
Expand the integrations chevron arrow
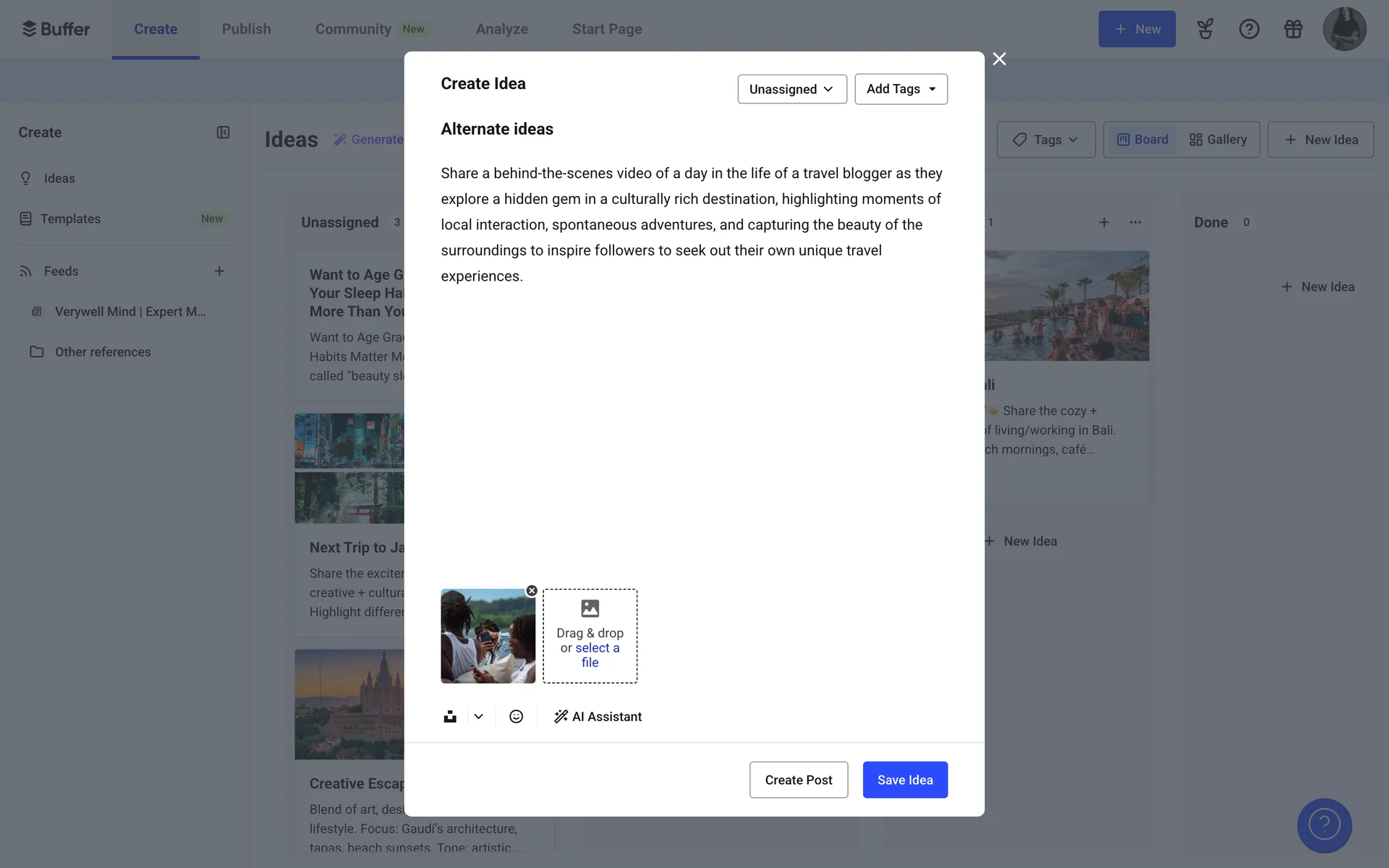click(x=478, y=716)
